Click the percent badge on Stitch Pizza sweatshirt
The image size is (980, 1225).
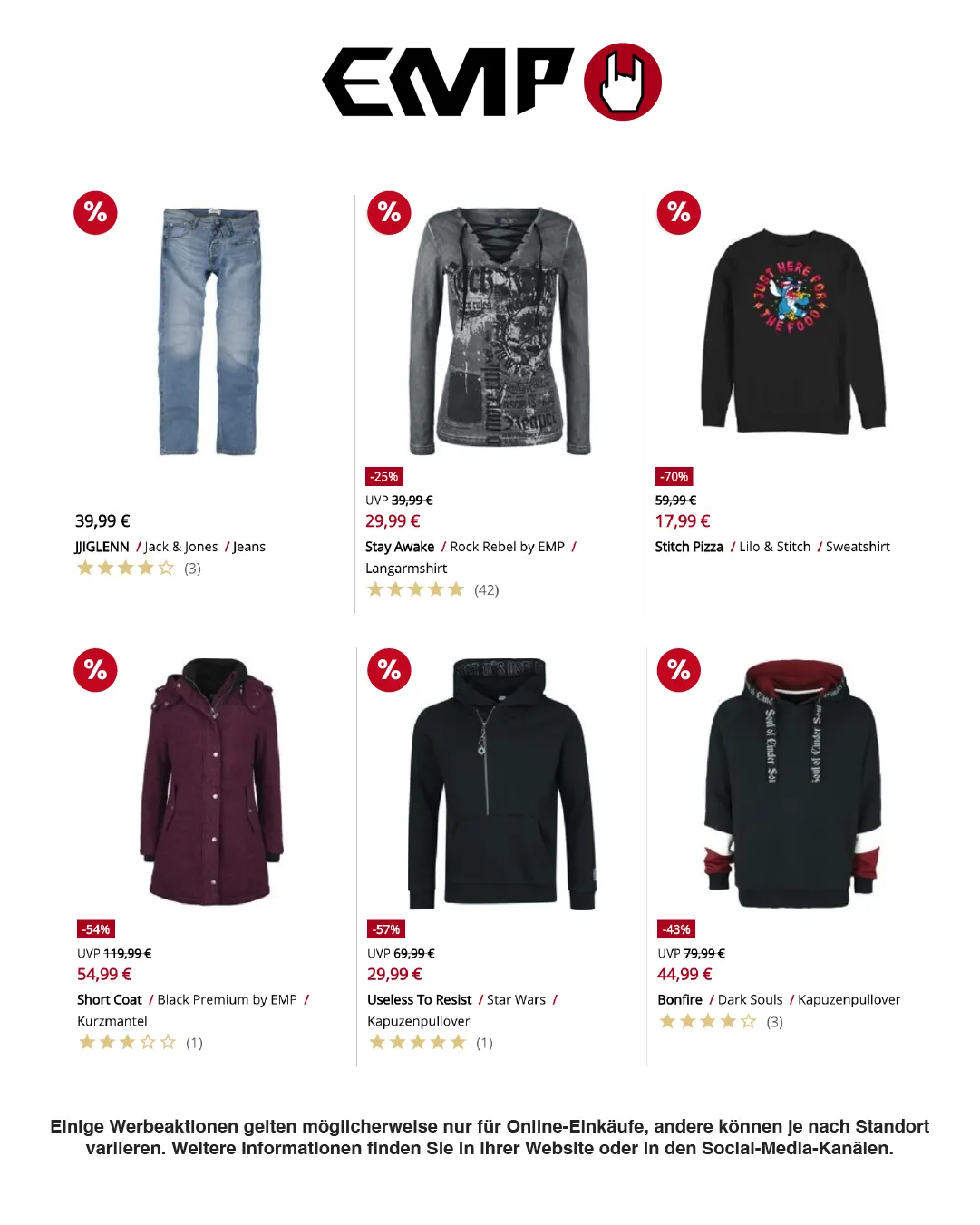click(679, 213)
